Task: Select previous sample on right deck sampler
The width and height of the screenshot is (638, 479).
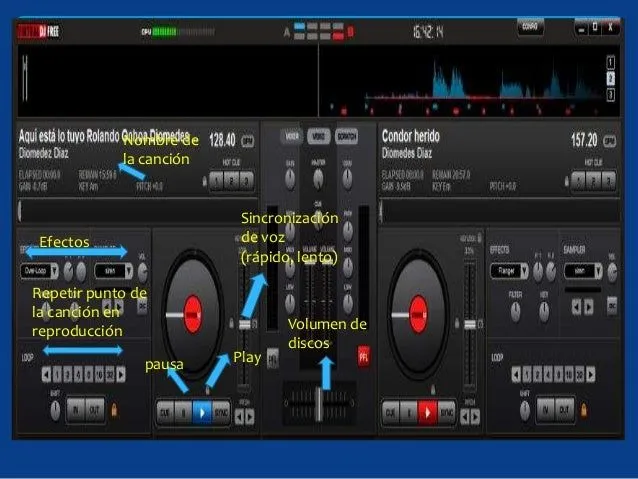Action: coord(577,307)
